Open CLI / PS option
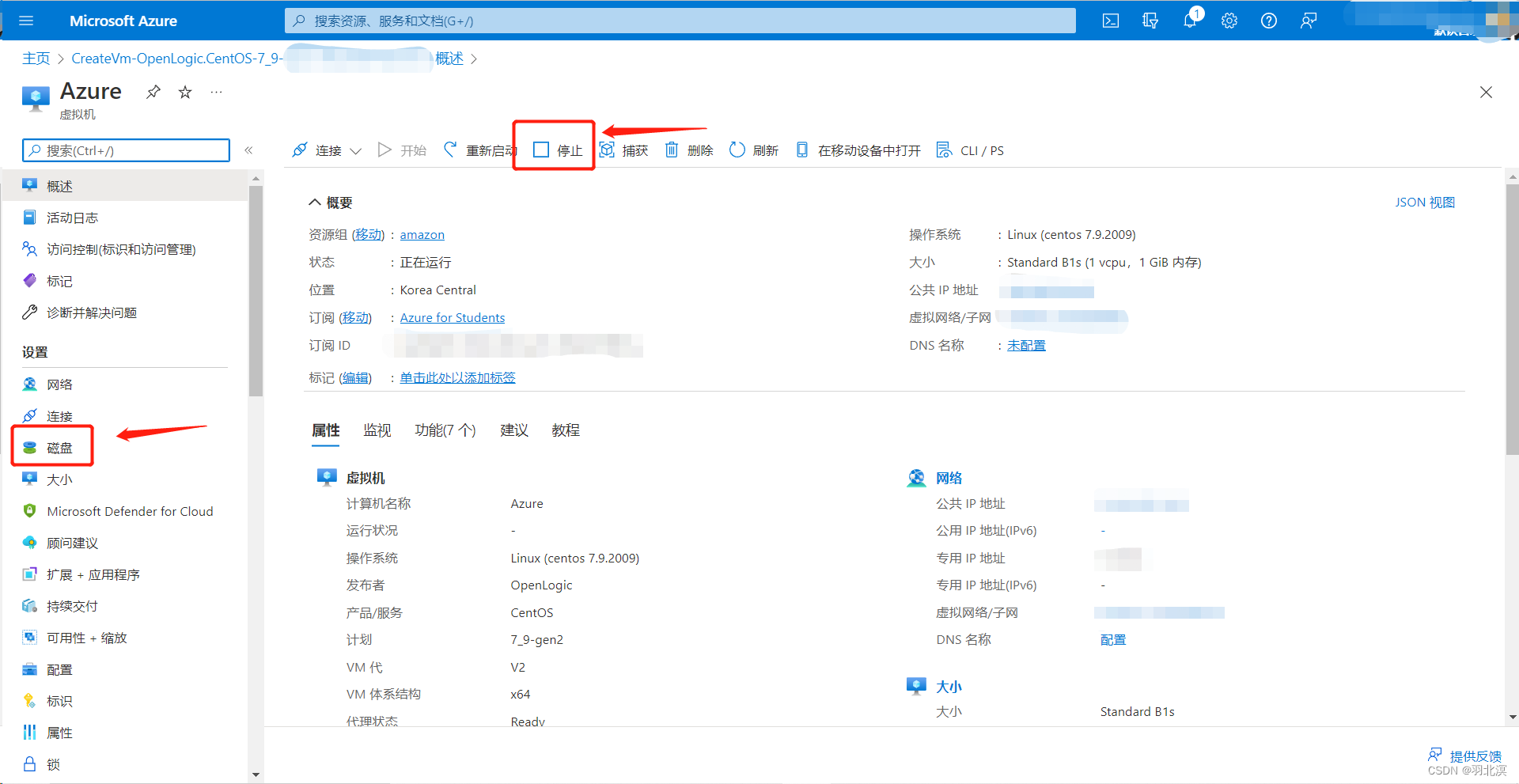This screenshot has width=1519, height=784. pyautogui.click(x=970, y=150)
